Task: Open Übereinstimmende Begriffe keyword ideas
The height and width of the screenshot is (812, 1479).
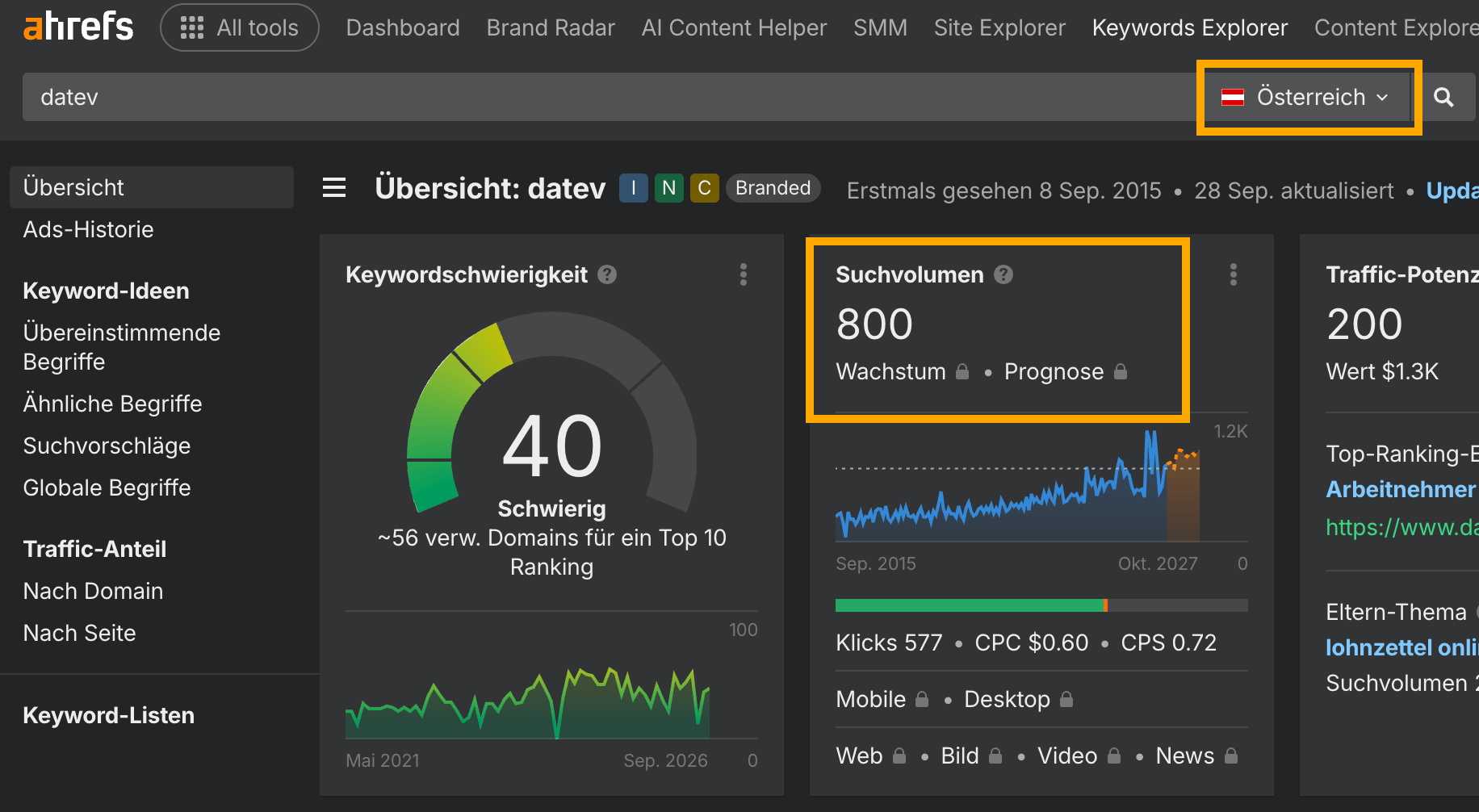Action: tap(122, 347)
